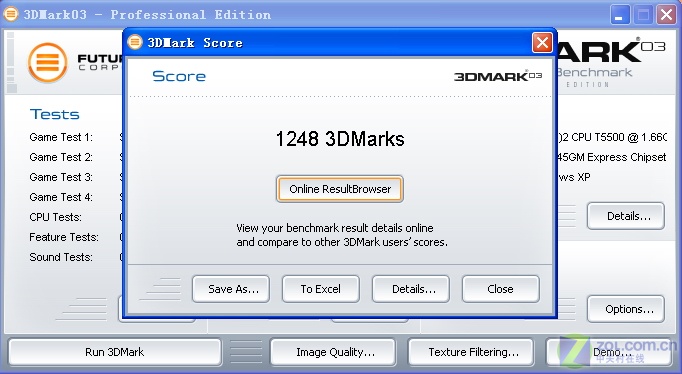Open Options... in main window
Image resolution: width=682 pixels, height=374 pixels.
(x=626, y=309)
